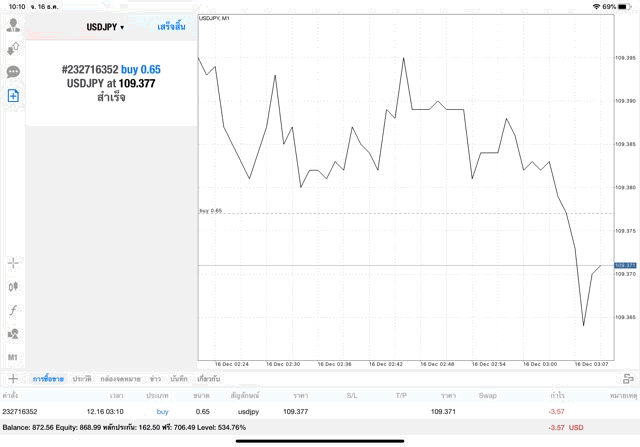Screen dimensions: 640x447
Task: Click current price 109.371 in table
Action: coord(443,411)
